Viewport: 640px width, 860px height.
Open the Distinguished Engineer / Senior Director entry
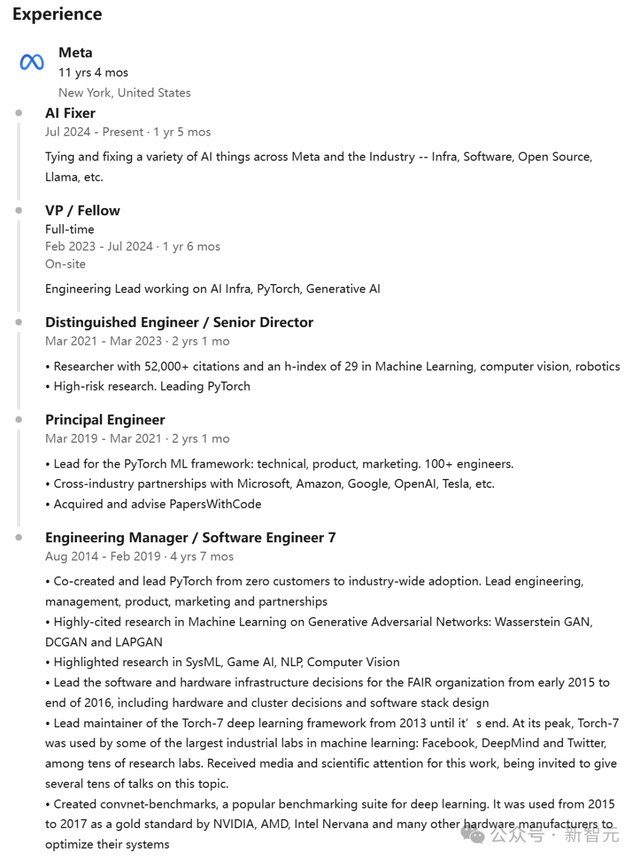coord(179,322)
